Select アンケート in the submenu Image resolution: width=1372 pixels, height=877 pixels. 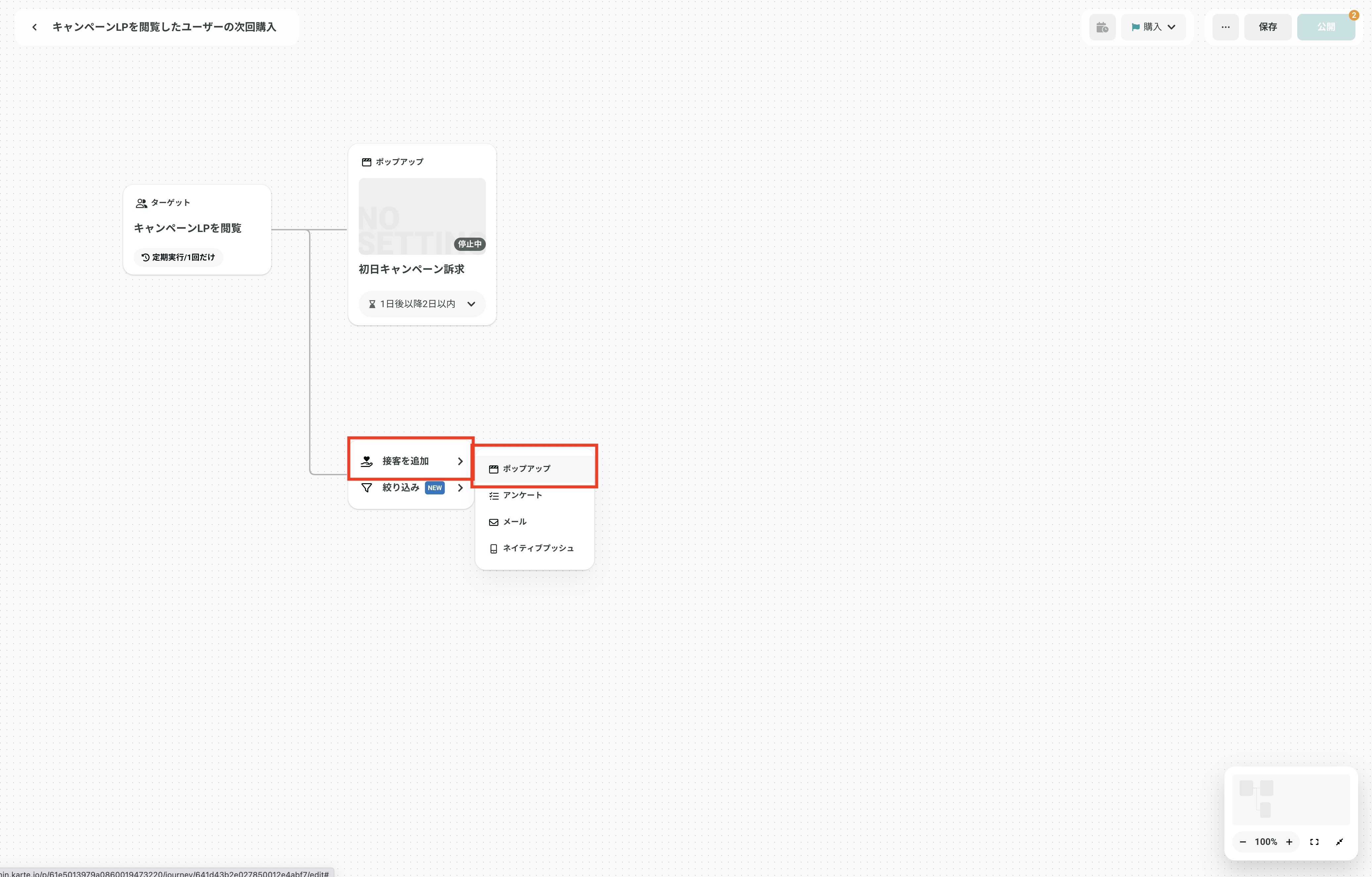click(534, 495)
